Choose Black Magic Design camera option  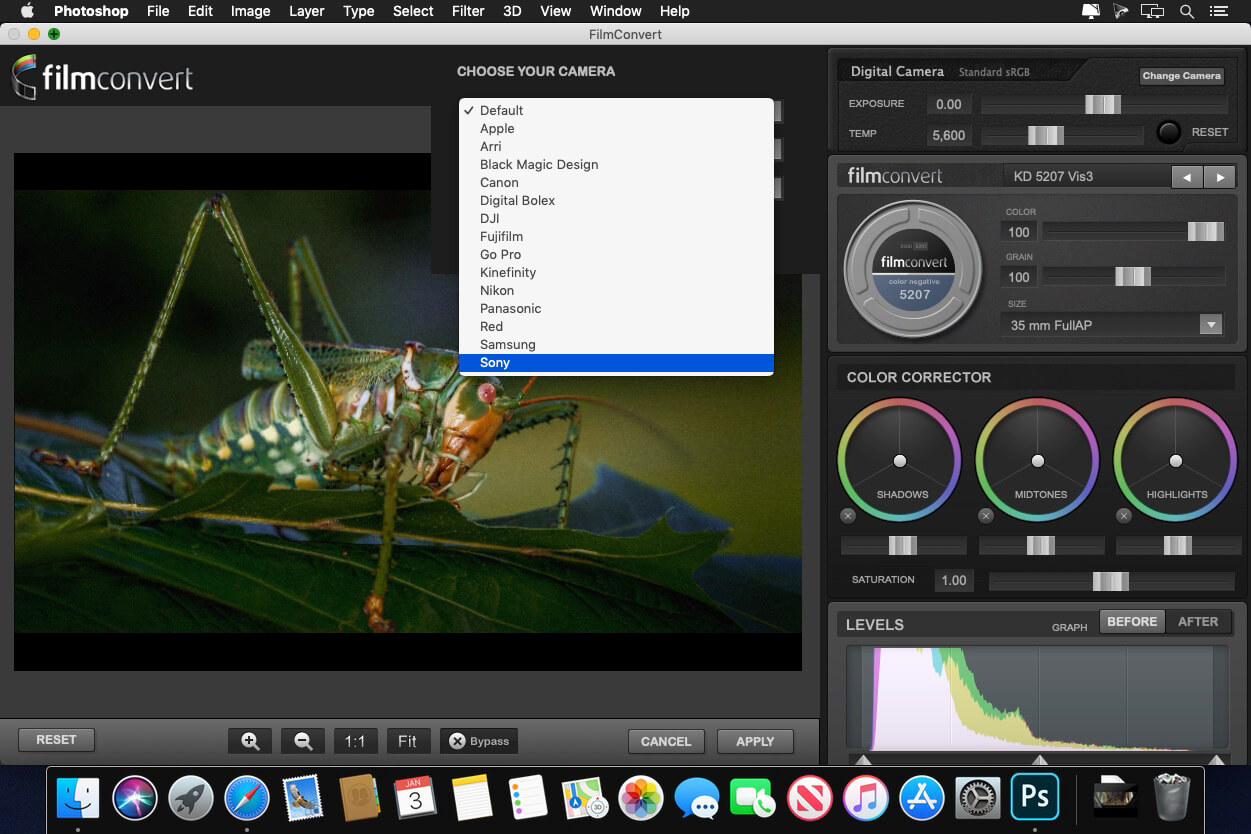616,164
